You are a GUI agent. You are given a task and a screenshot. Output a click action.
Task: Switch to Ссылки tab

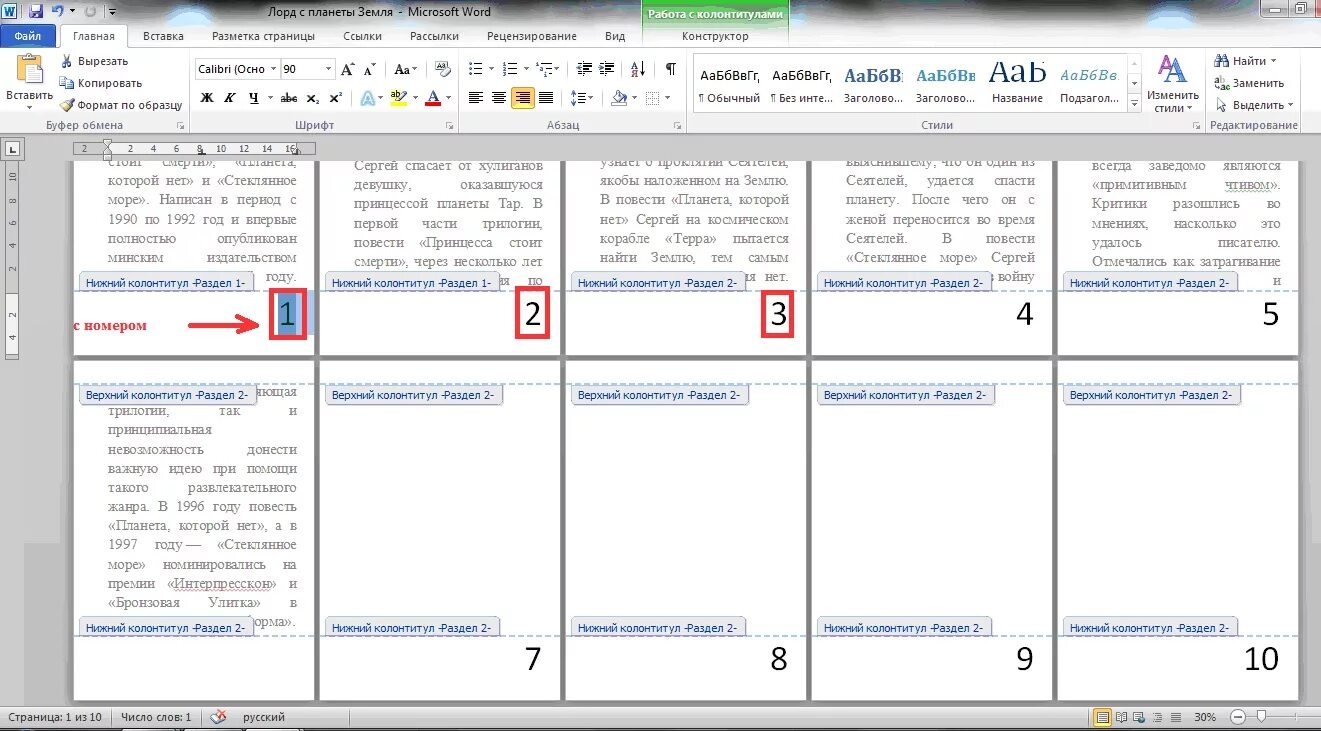point(362,36)
